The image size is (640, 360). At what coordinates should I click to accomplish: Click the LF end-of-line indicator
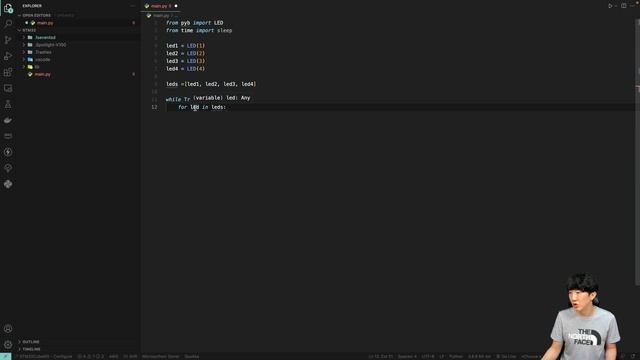pyautogui.click(x=442, y=356)
